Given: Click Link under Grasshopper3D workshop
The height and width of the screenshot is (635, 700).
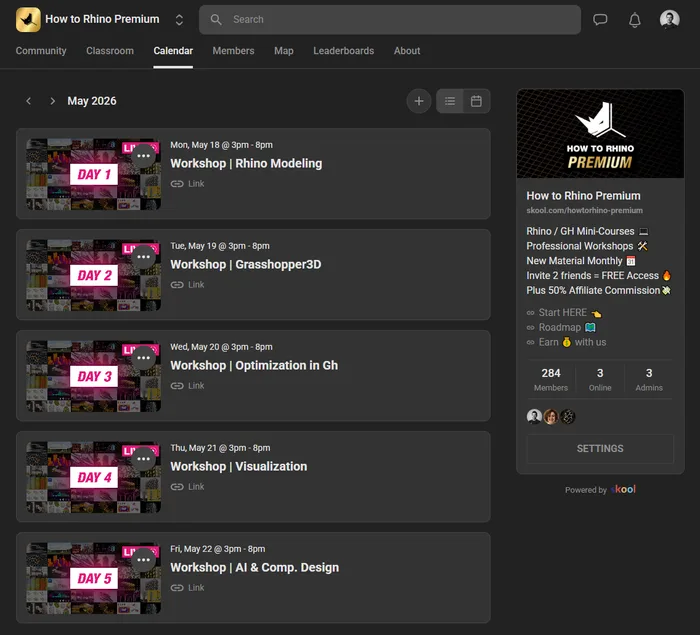Looking at the screenshot, I should pyautogui.click(x=188, y=284).
